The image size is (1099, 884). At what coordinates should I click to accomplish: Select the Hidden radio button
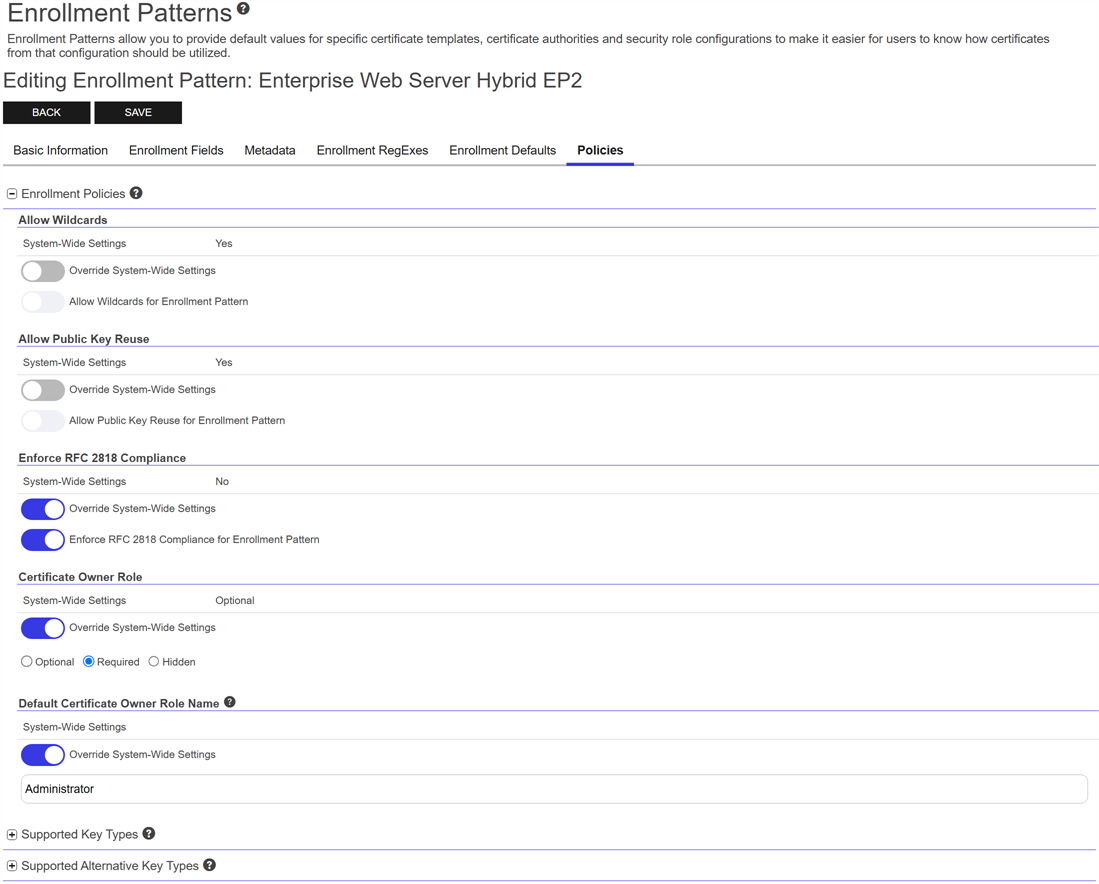click(x=154, y=662)
